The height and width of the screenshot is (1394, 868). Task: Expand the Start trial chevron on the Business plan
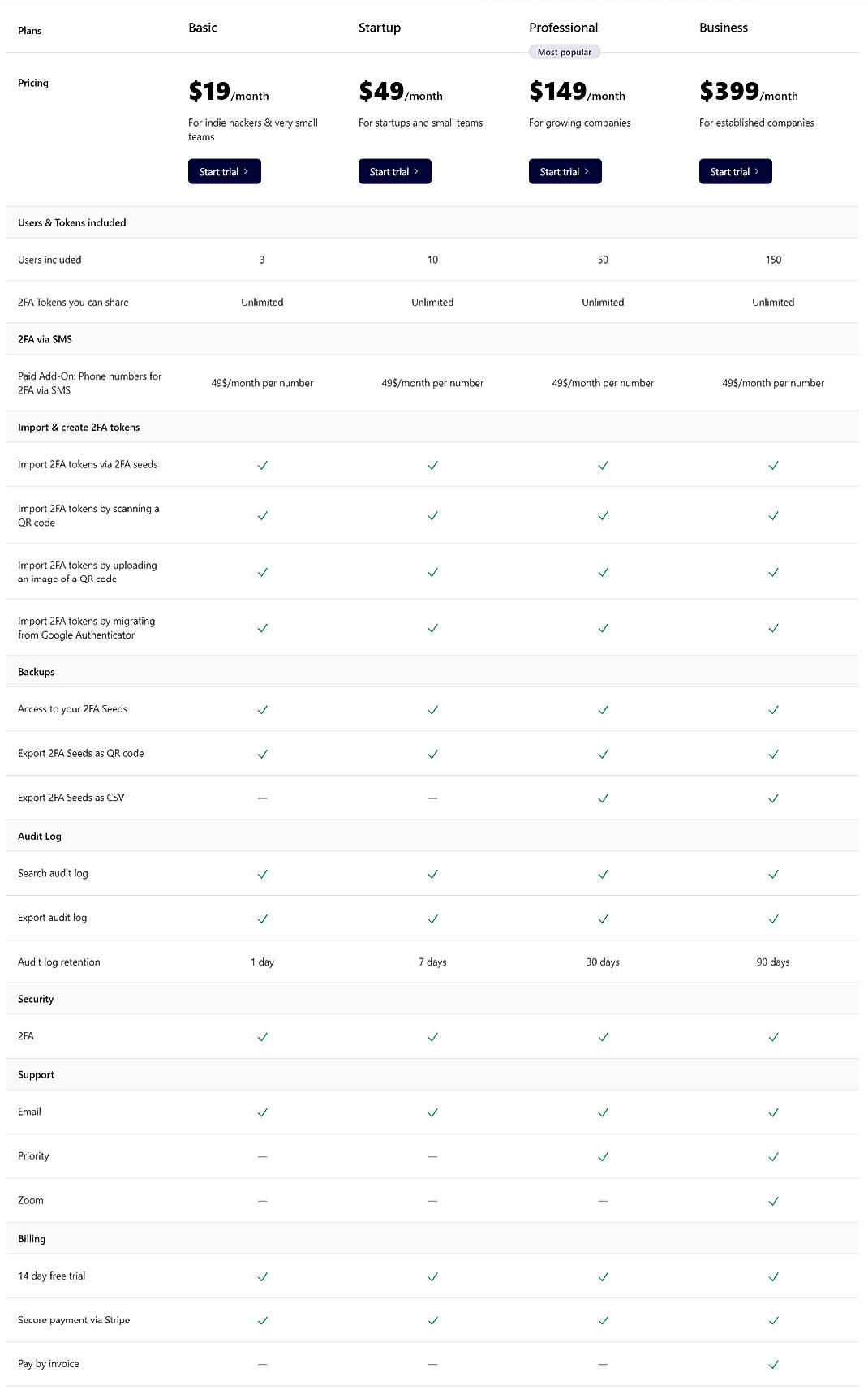click(x=757, y=171)
